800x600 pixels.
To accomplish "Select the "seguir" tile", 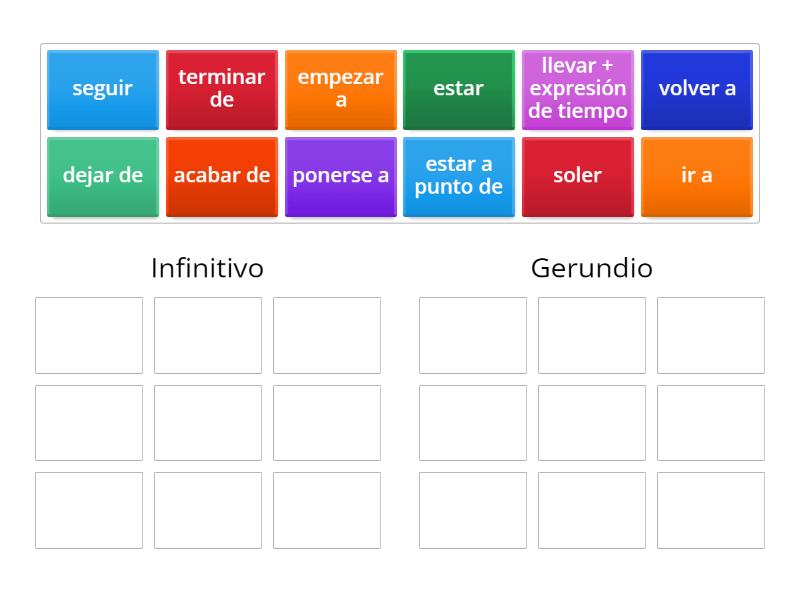I will click(x=102, y=89).
